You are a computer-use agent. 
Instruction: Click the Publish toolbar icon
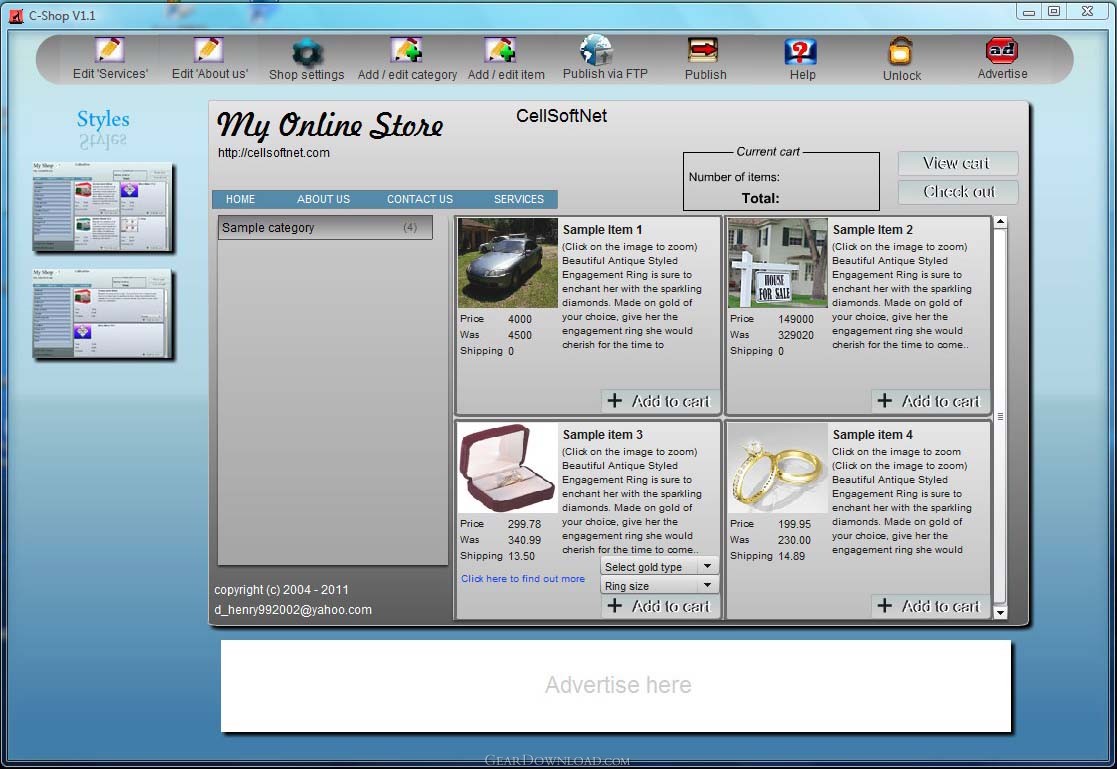tap(704, 50)
